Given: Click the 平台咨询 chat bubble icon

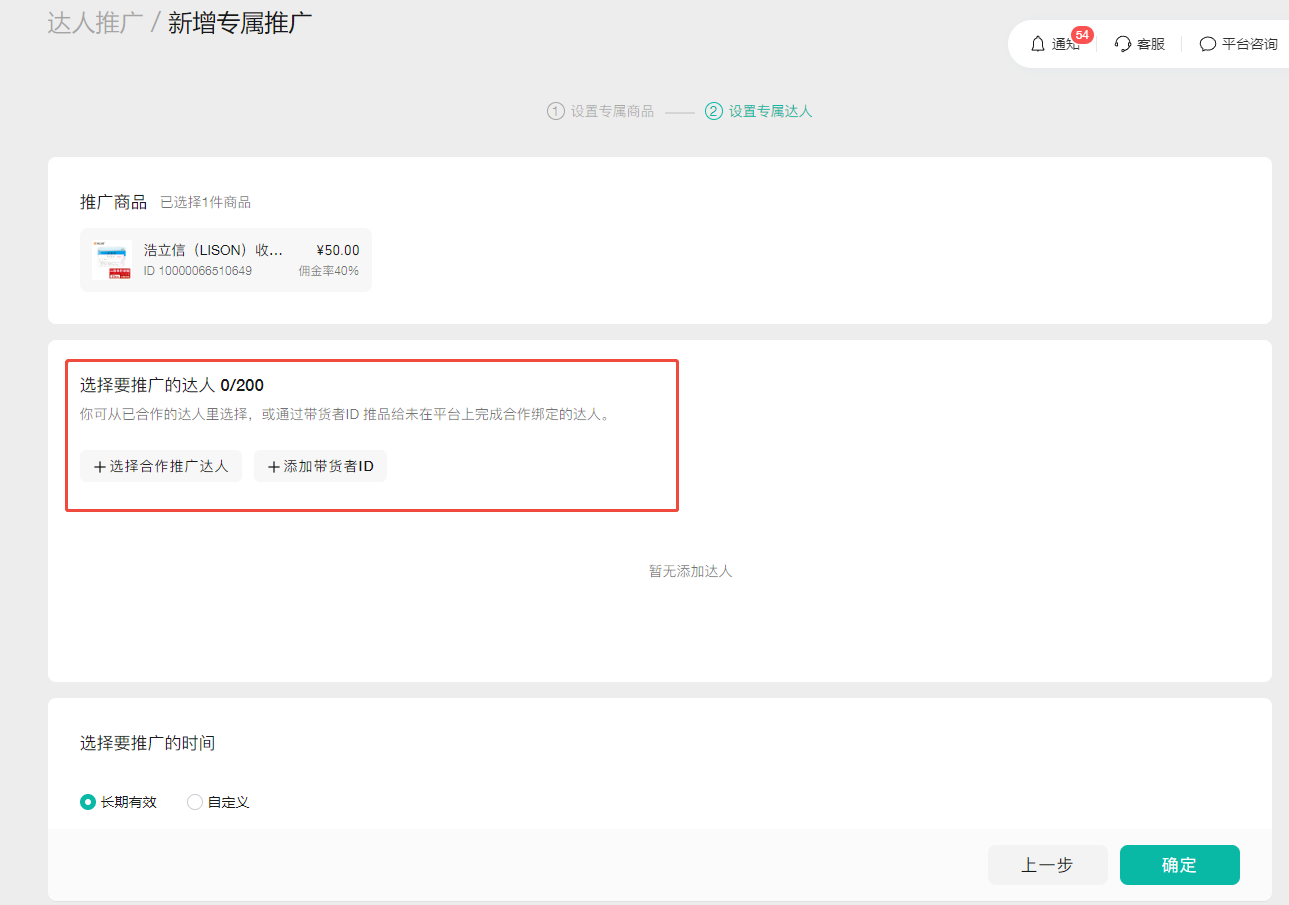Looking at the screenshot, I should click(x=1208, y=44).
